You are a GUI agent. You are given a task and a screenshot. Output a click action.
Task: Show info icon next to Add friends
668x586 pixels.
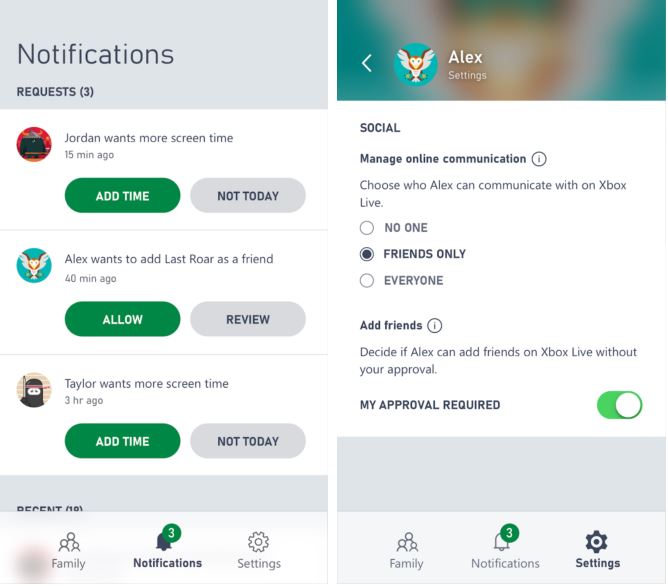(x=435, y=325)
